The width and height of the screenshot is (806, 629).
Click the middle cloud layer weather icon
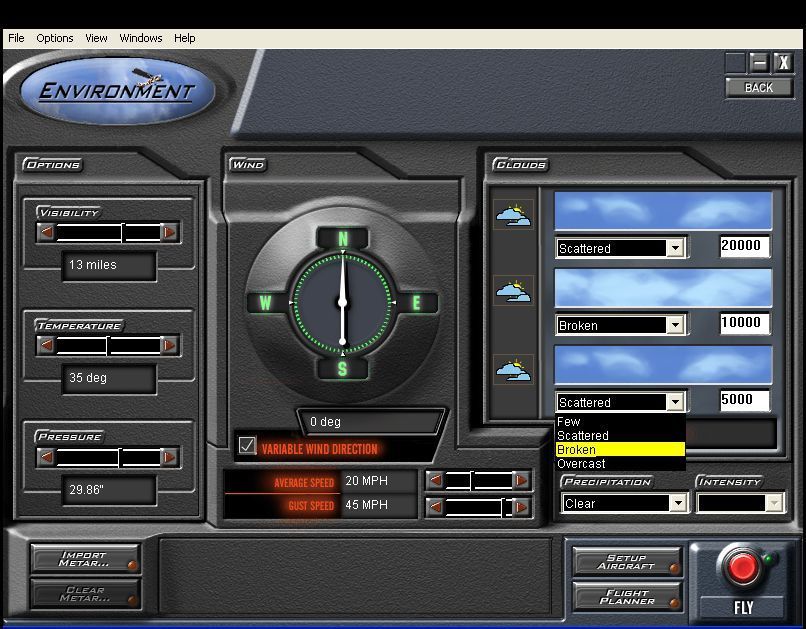click(x=514, y=291)
